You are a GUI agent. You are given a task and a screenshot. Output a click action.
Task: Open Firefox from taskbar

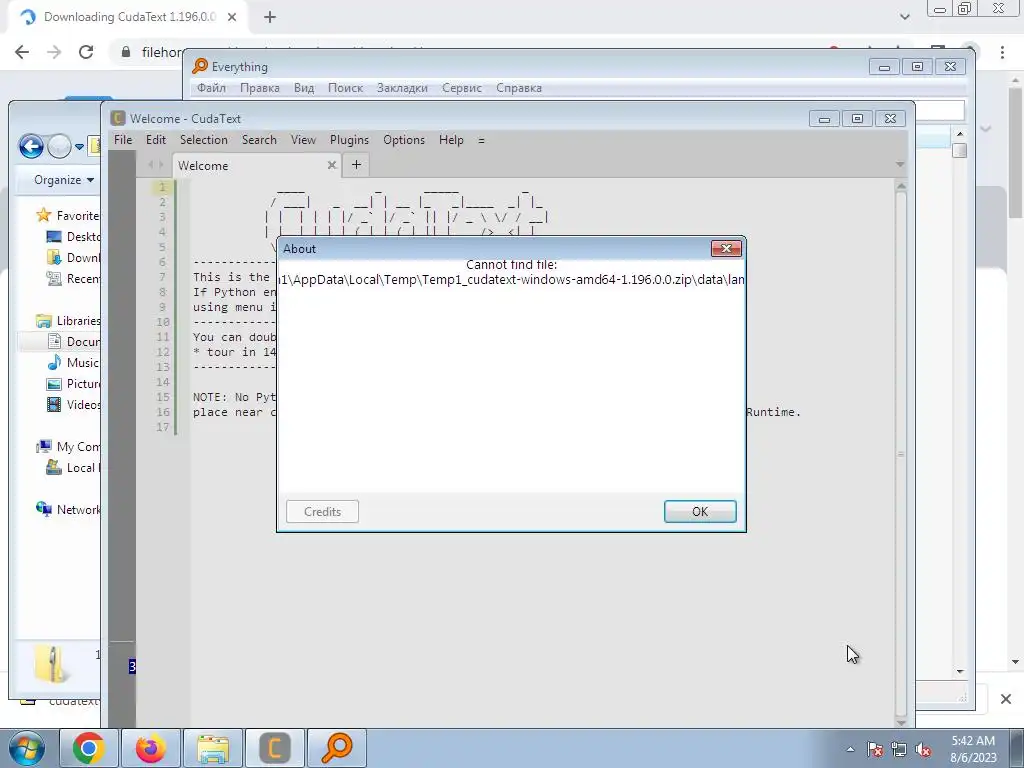pyautogui.click(x=150, y=748)
